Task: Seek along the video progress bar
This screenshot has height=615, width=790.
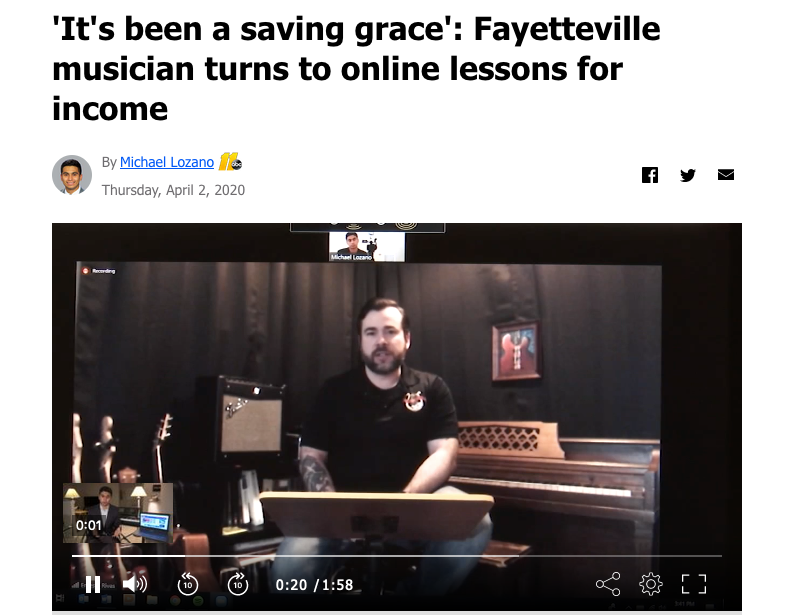Action: click(x=397, y=556)
